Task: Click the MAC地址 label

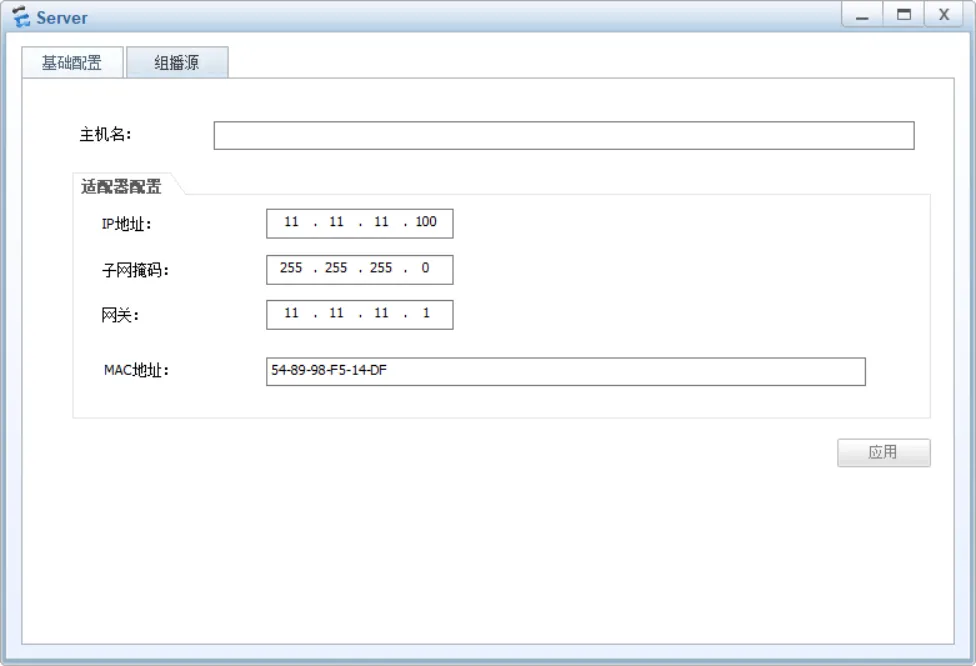Action: coord(136,370)
